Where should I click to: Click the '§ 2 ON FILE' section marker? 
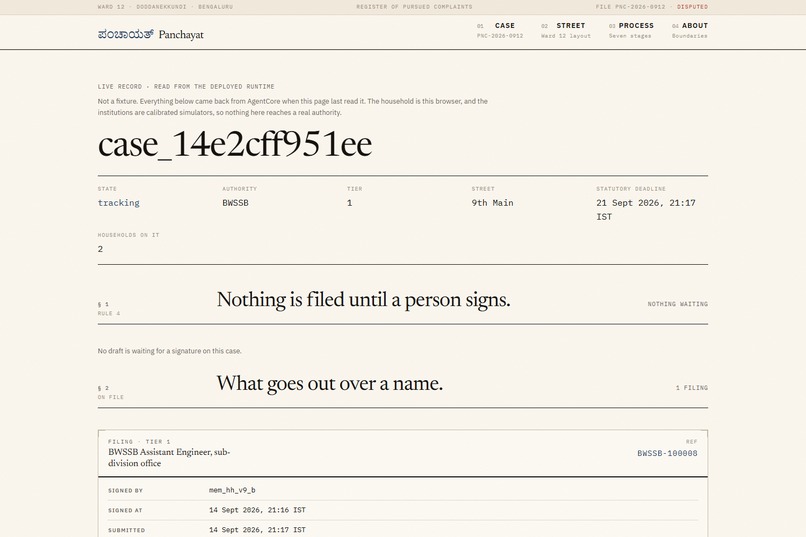tap(111, 393)
